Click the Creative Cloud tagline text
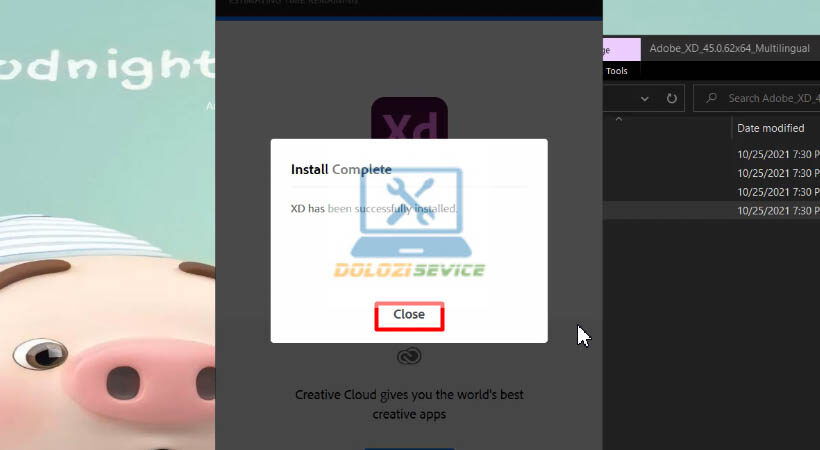The width and height of the screenshot is (820, 450). tap(409, 404)
